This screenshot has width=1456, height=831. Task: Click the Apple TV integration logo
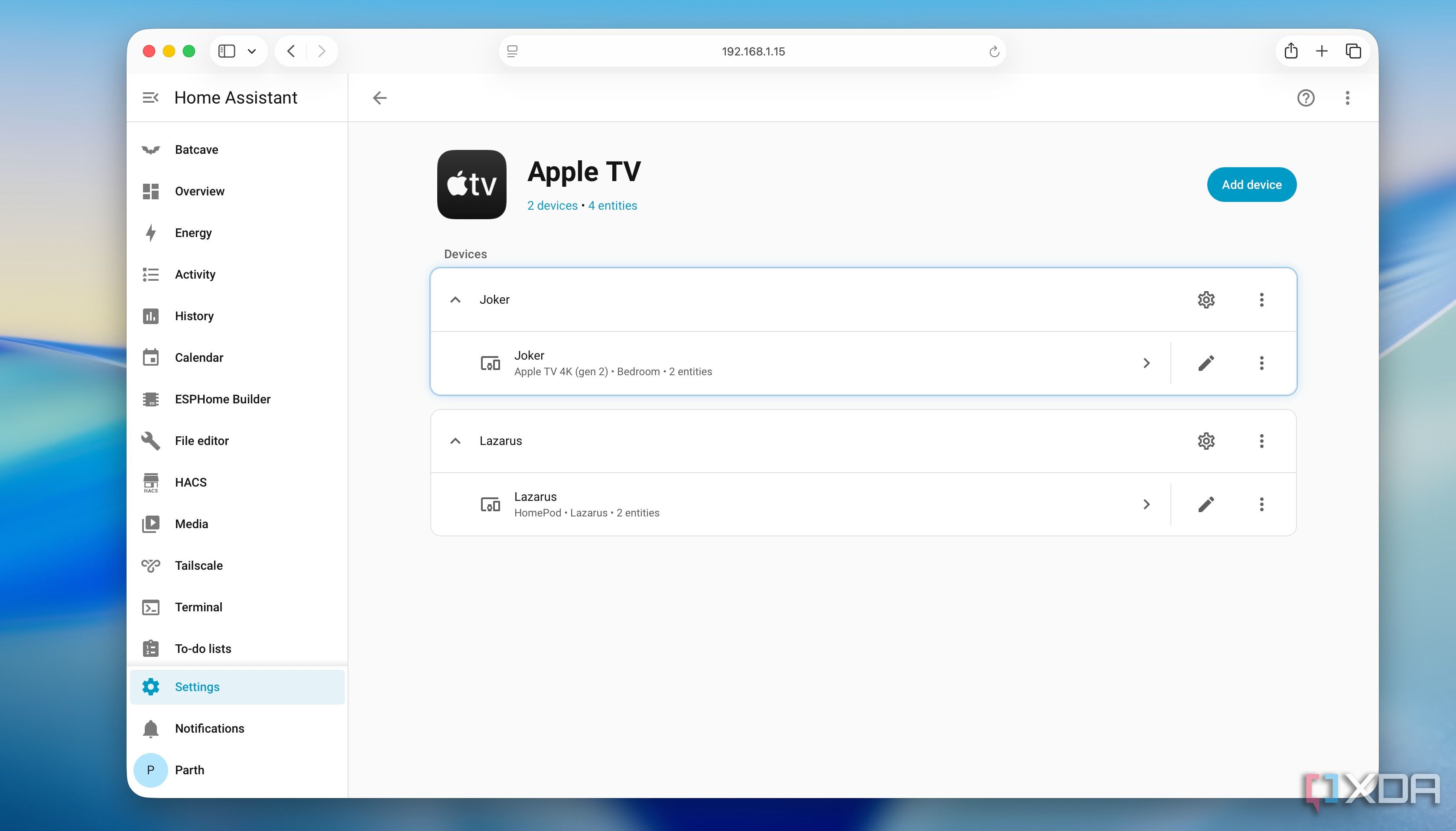[x=471, y=184]
